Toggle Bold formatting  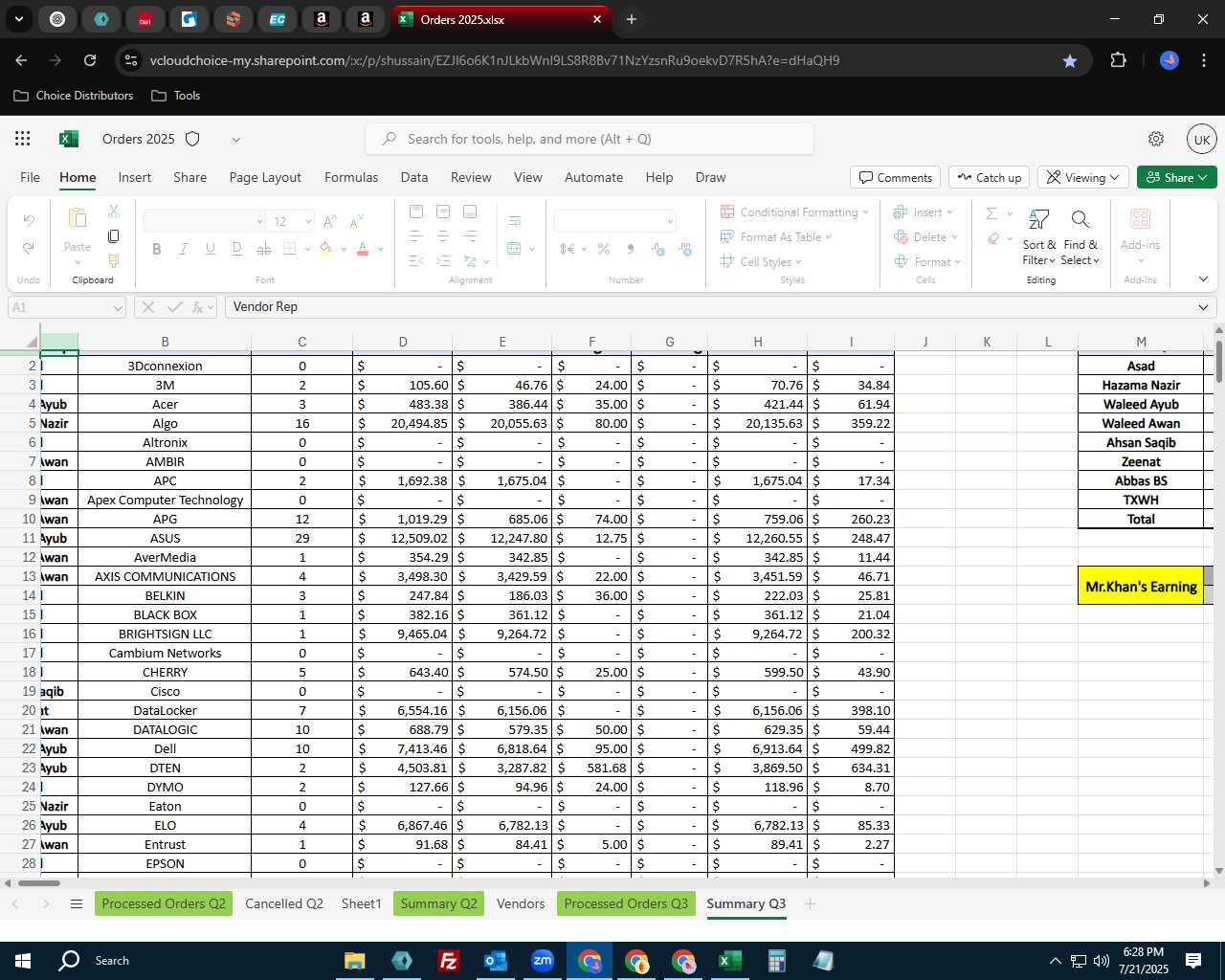click(x=157, y=249)
